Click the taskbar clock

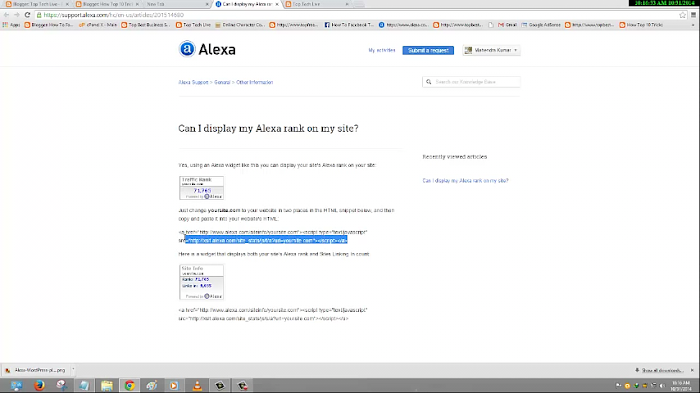[681, 386]
